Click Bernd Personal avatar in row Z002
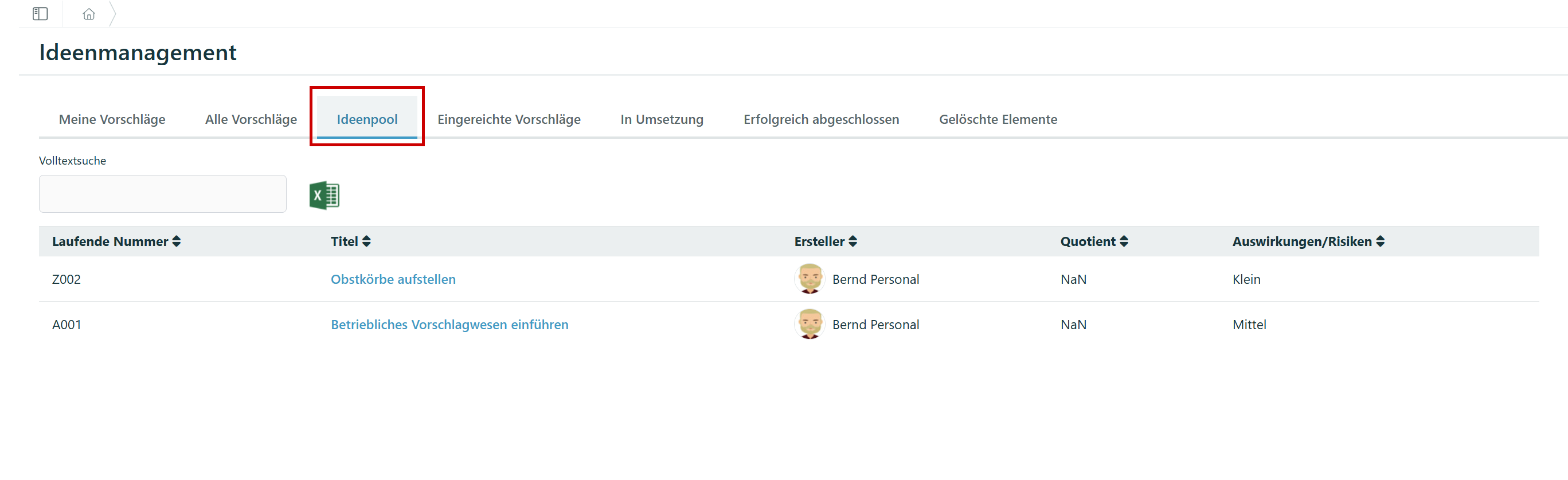1568x480 pixels. coord(810,279)
